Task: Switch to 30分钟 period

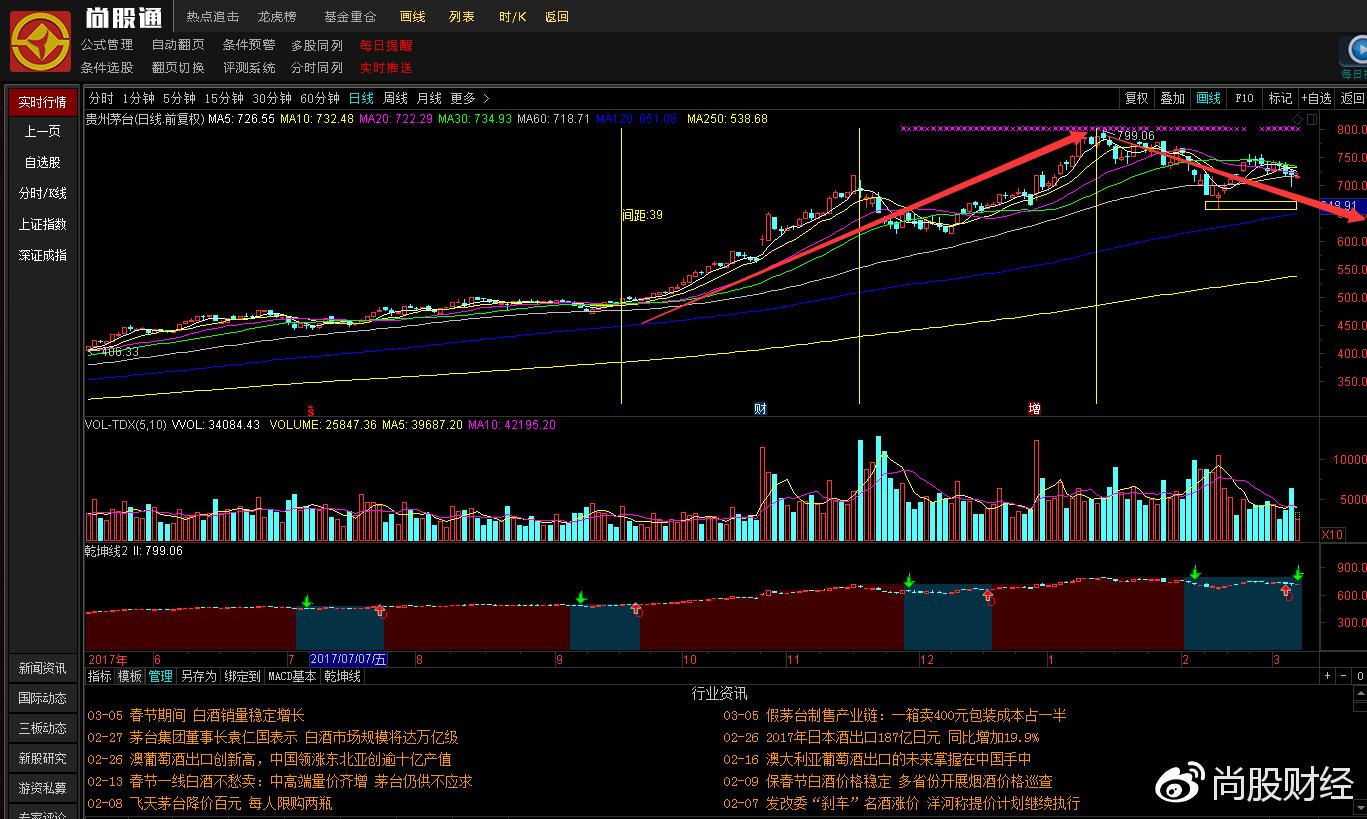Action: [272, 98]
